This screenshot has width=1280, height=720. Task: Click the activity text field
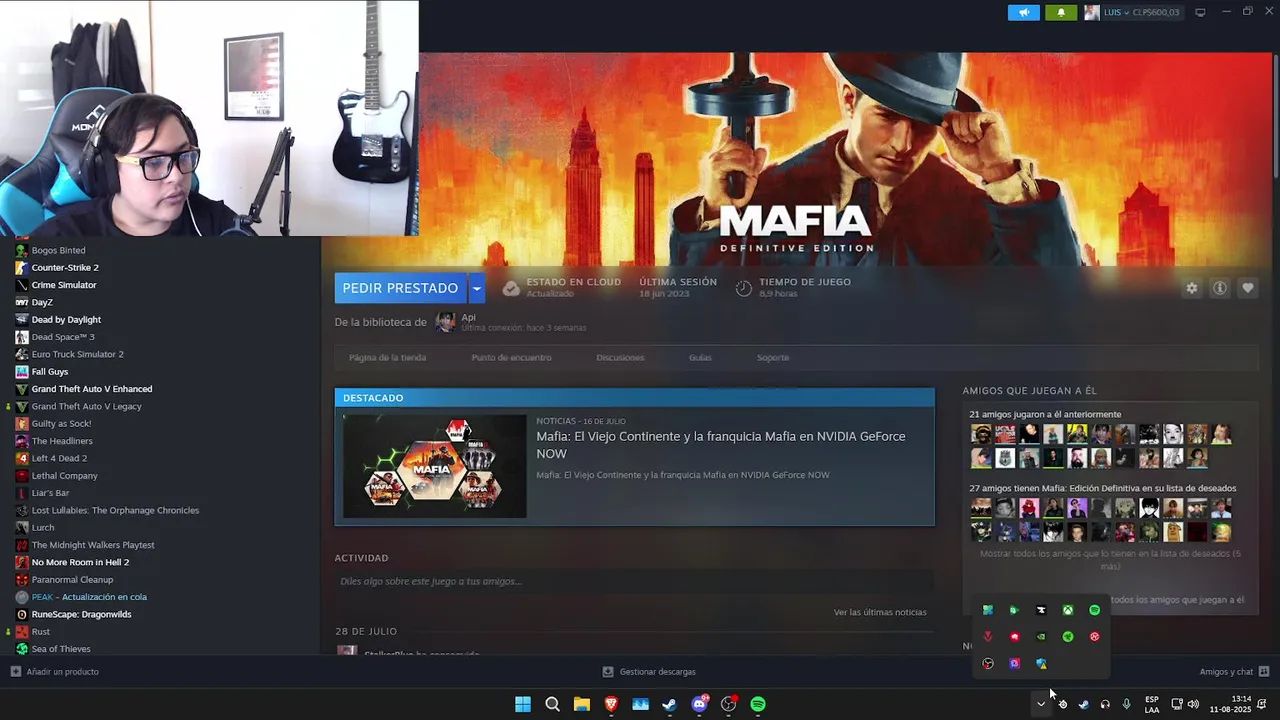634,581
